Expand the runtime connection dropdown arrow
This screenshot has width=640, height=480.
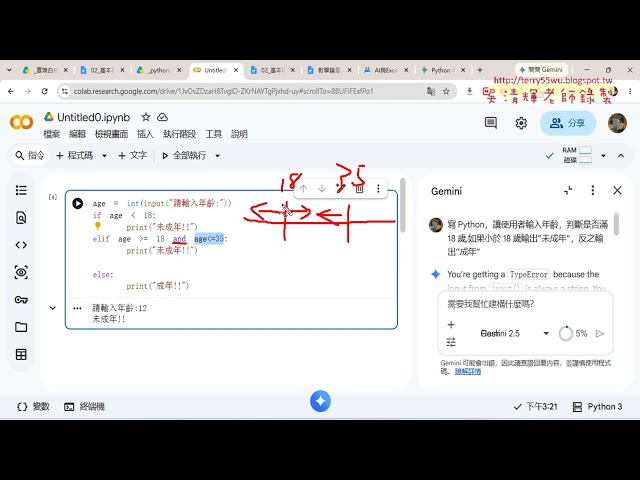[x=603, y=156]
